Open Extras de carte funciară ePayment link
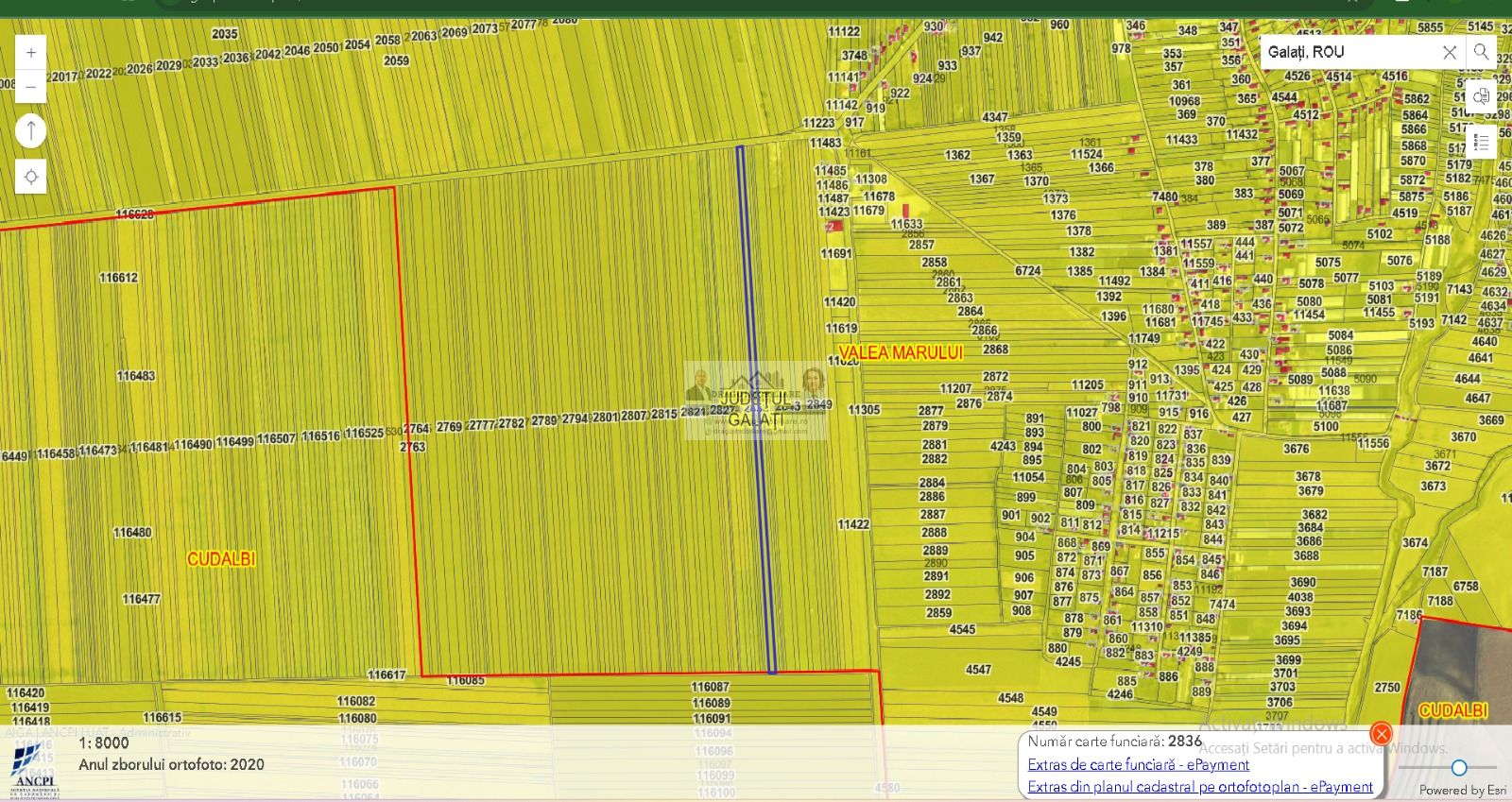The image size is (1512, 802). (x=1138, y=764)
